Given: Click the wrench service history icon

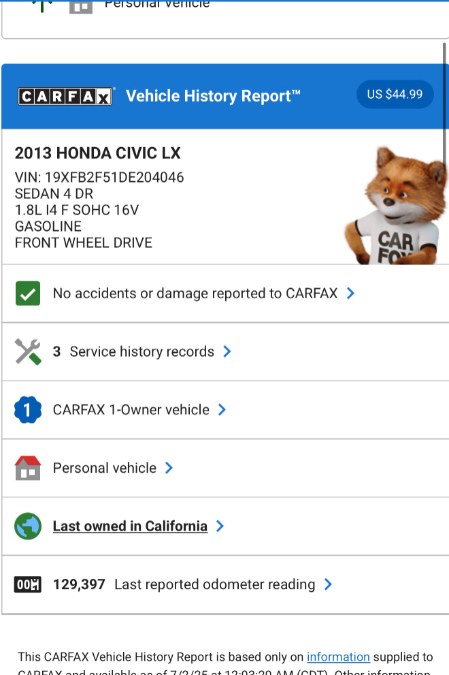Looking at the screenshot, I should 28,351.
